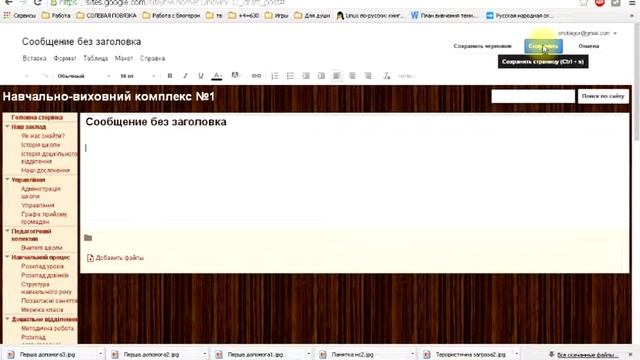Open the HTML source editor button
Screen dimensions: 640x360
point(407,76)
